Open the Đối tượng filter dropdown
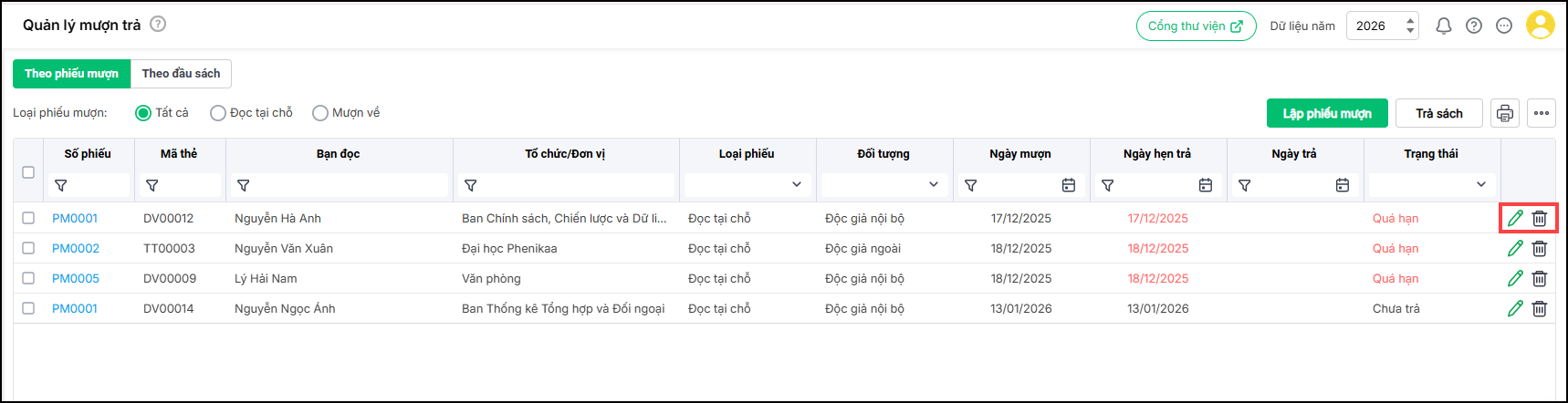Image resolution: width=1568 pixels, height=403 pixels. coord(934,185)
